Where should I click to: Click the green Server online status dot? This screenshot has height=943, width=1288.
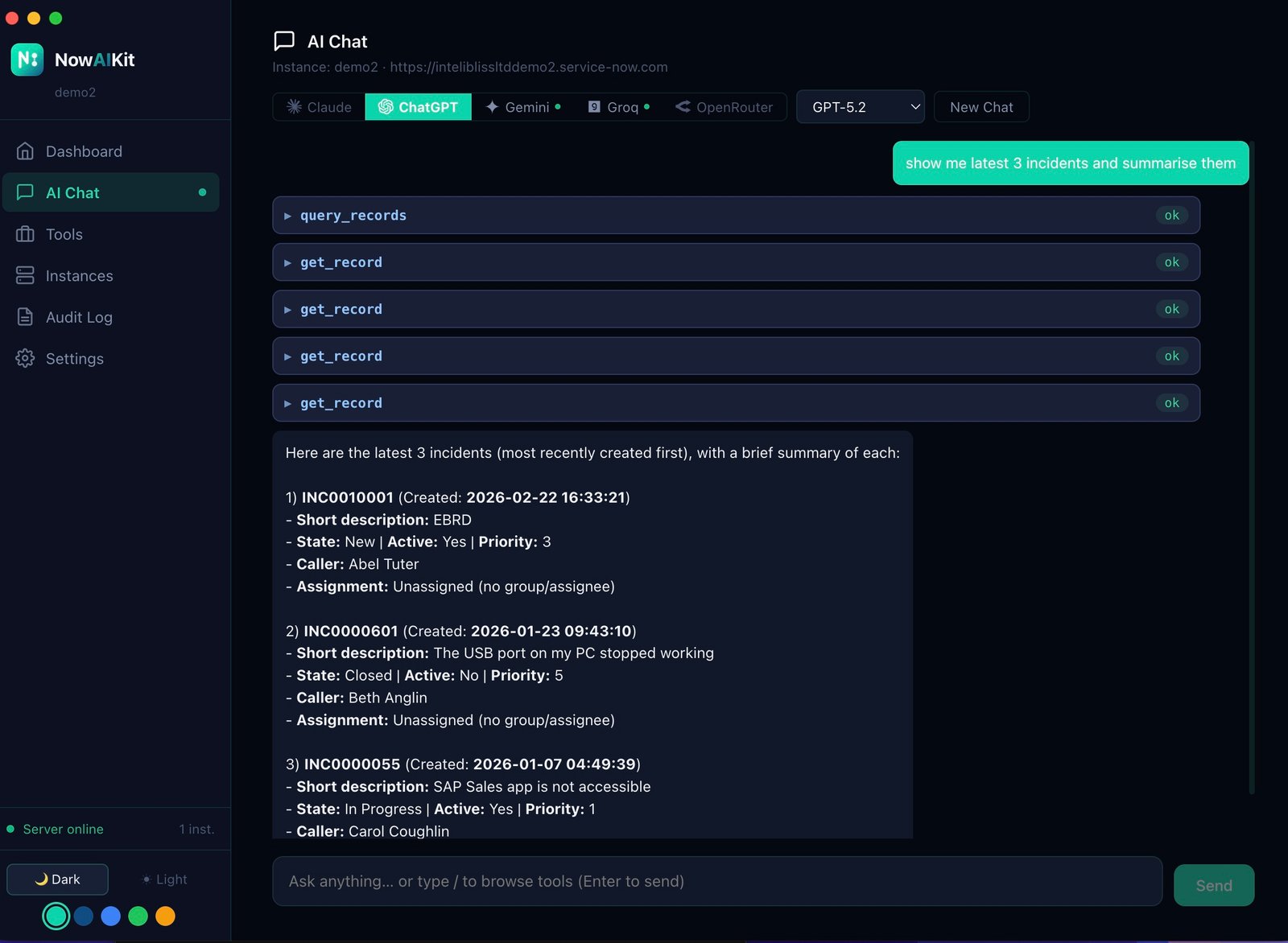click(10, 829)
